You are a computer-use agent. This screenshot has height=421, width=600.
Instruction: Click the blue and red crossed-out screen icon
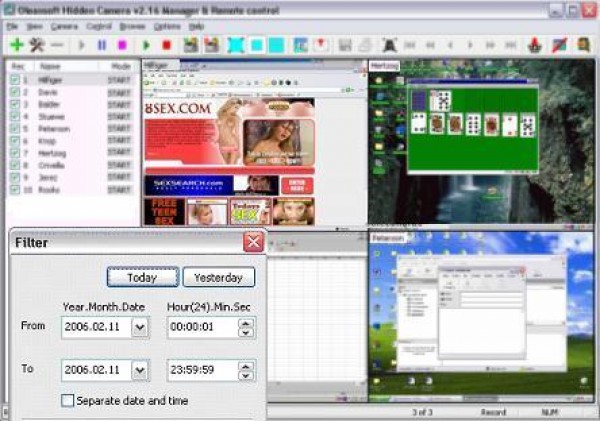click(x=559, y=45)
